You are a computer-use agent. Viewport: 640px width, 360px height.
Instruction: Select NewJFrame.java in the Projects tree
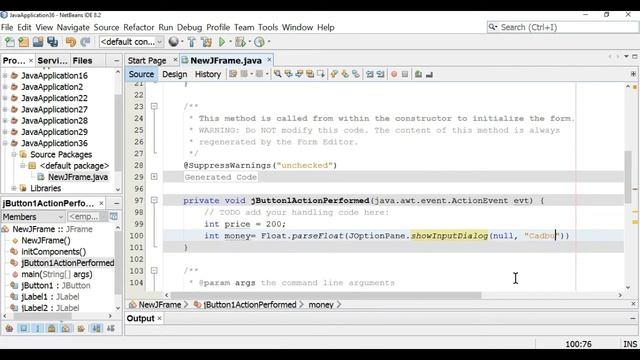(78, 177)
